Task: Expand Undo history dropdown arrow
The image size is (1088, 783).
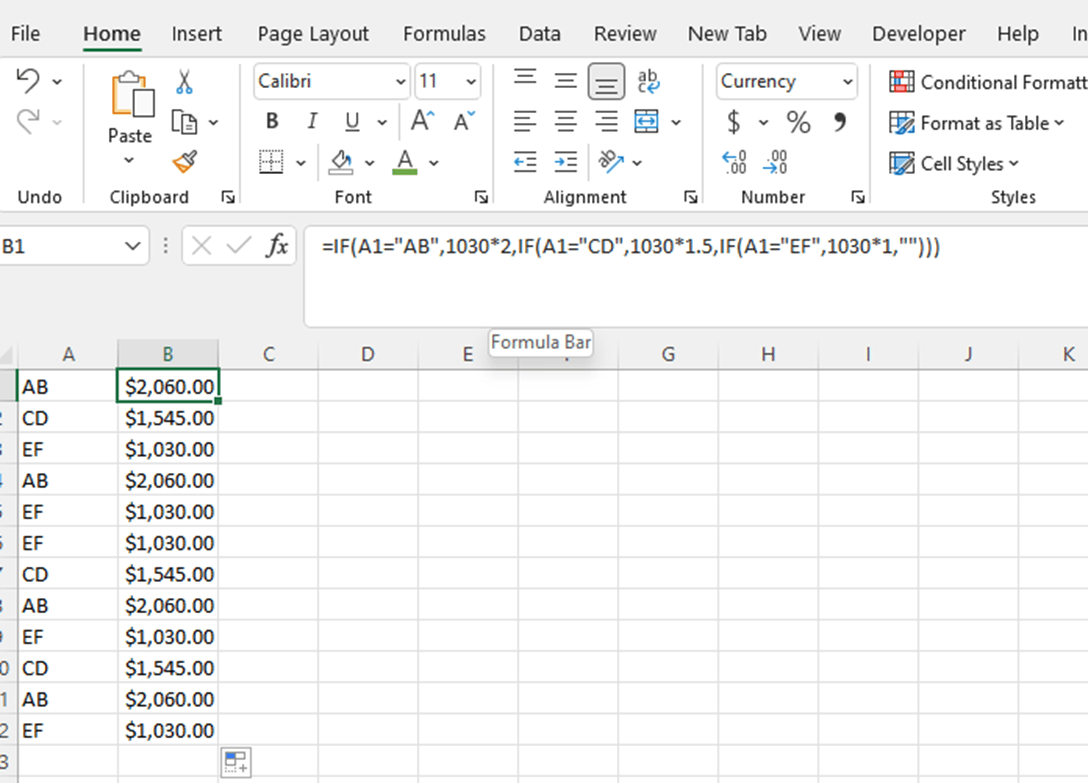Action: click(x=57, y=82)
